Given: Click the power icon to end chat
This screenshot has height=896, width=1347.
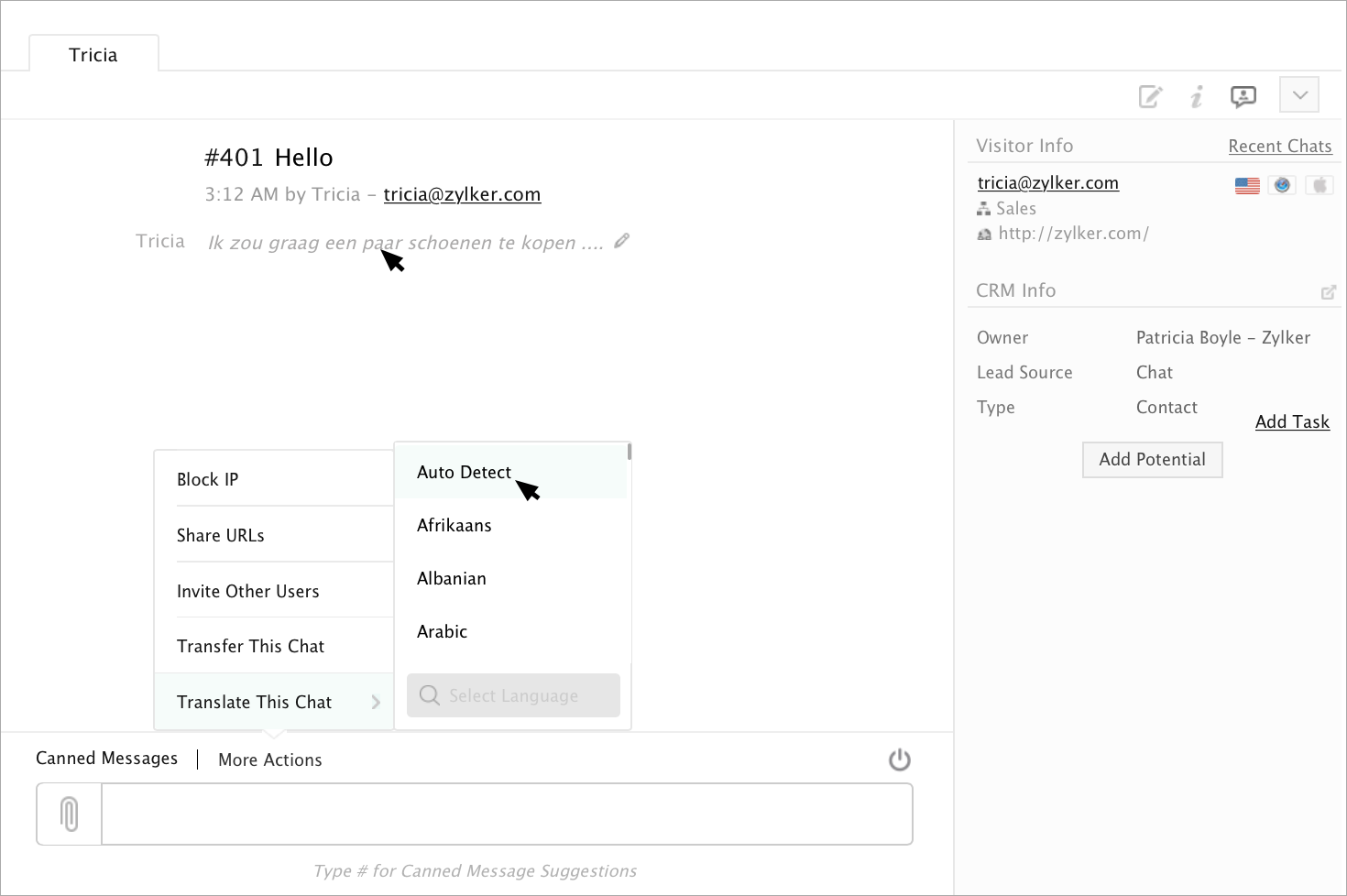Looking at the screenshot, I should point(900,759).
